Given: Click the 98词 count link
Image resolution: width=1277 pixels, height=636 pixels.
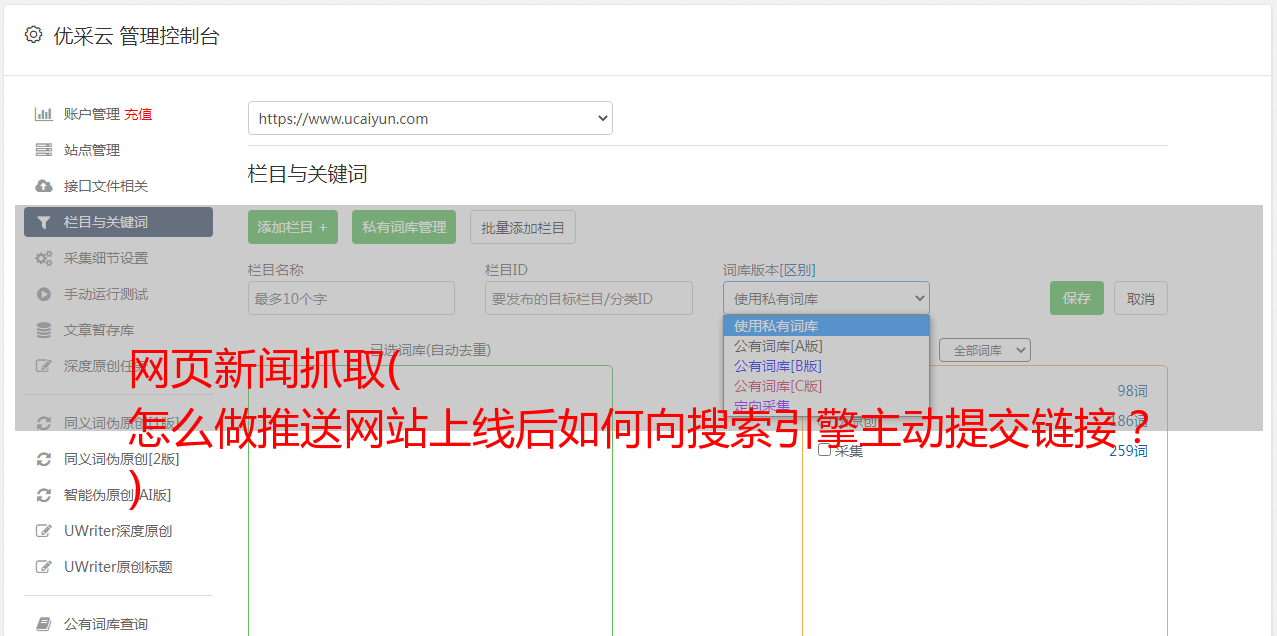Looking at the screenshot, I should point(1132,391).
